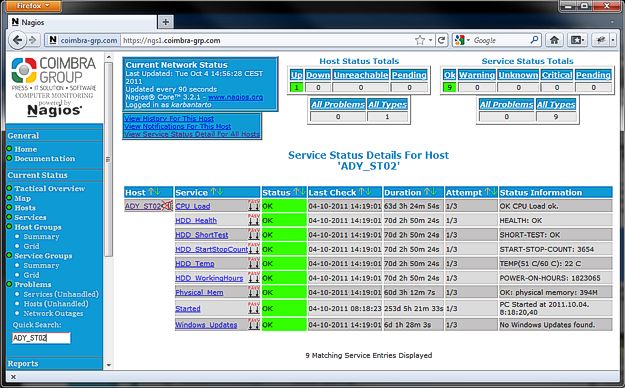Open the add-on toolbar button dropdown arrow
The image size is (625, 388).
tap(613, 40)
